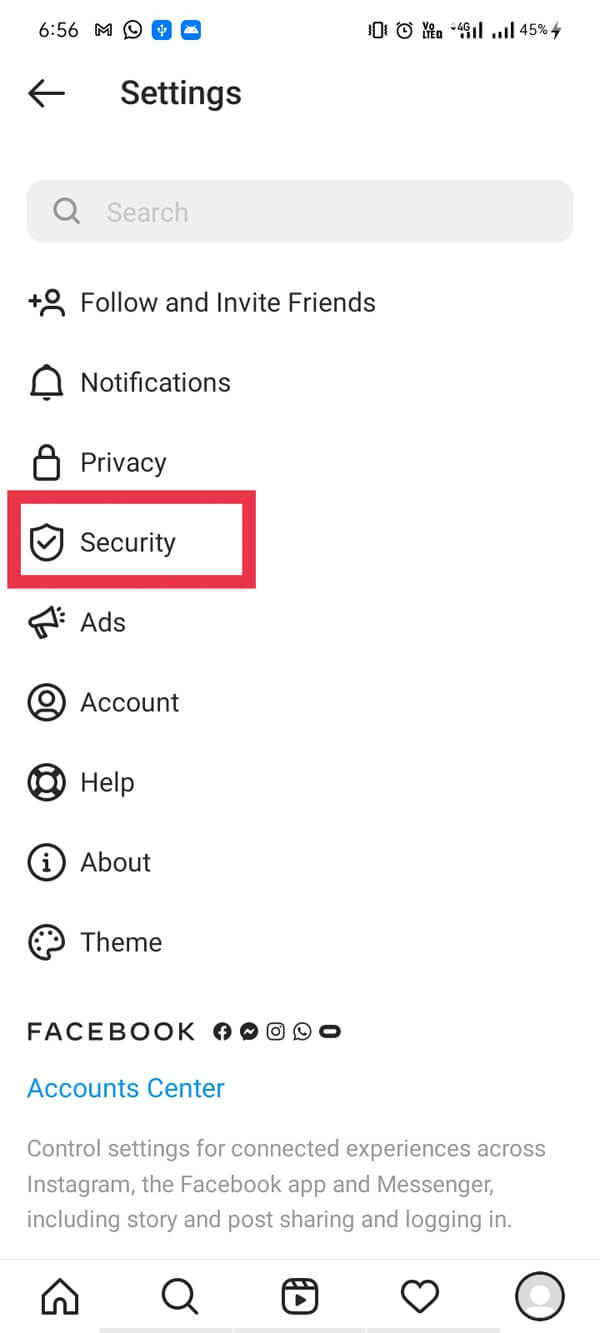Open Follow and Invite Friends
The height and width of the screenshot is (1333, 600).
coord(228,302)
